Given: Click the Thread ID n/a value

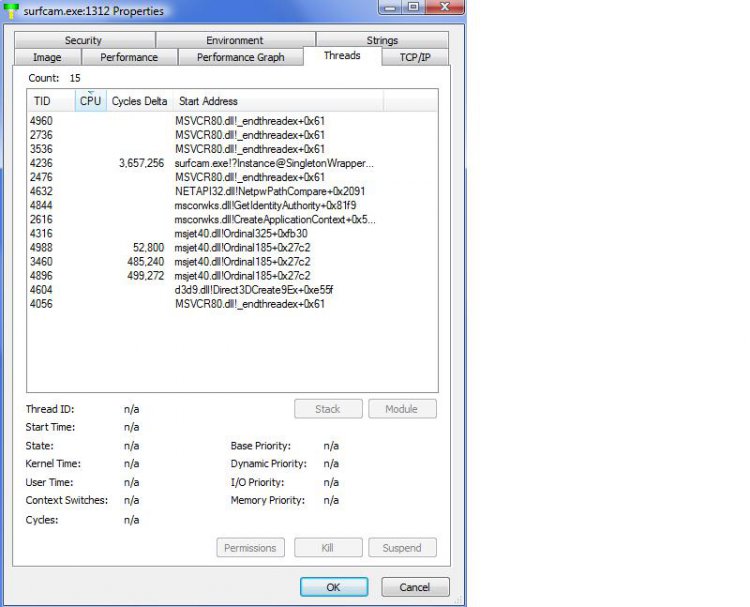Looking at the screenshot, I should tap(132, 409).
